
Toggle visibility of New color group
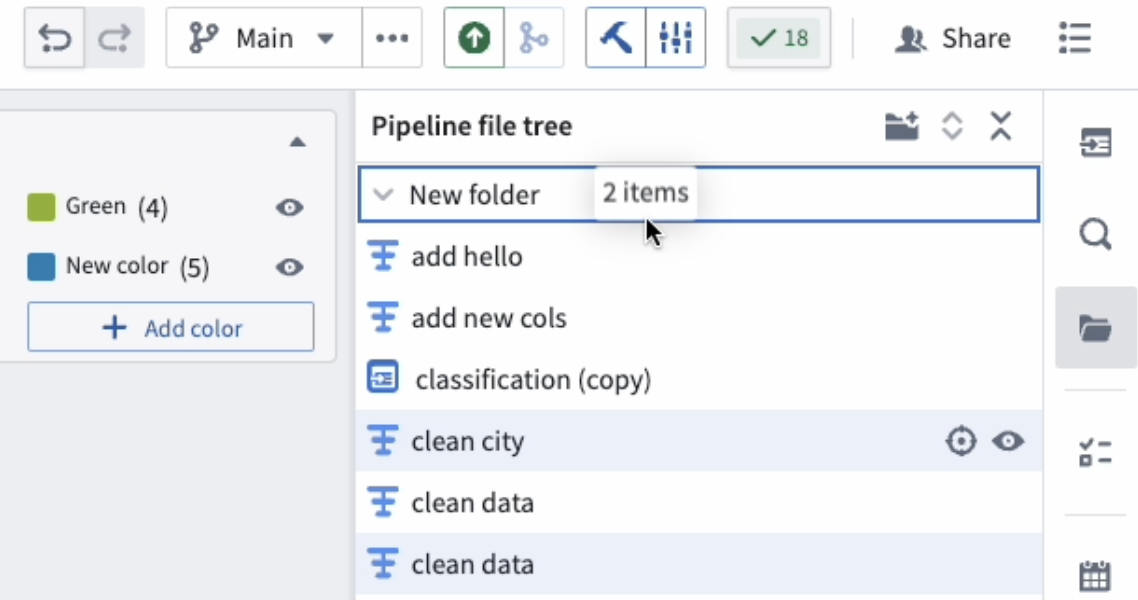290,267
